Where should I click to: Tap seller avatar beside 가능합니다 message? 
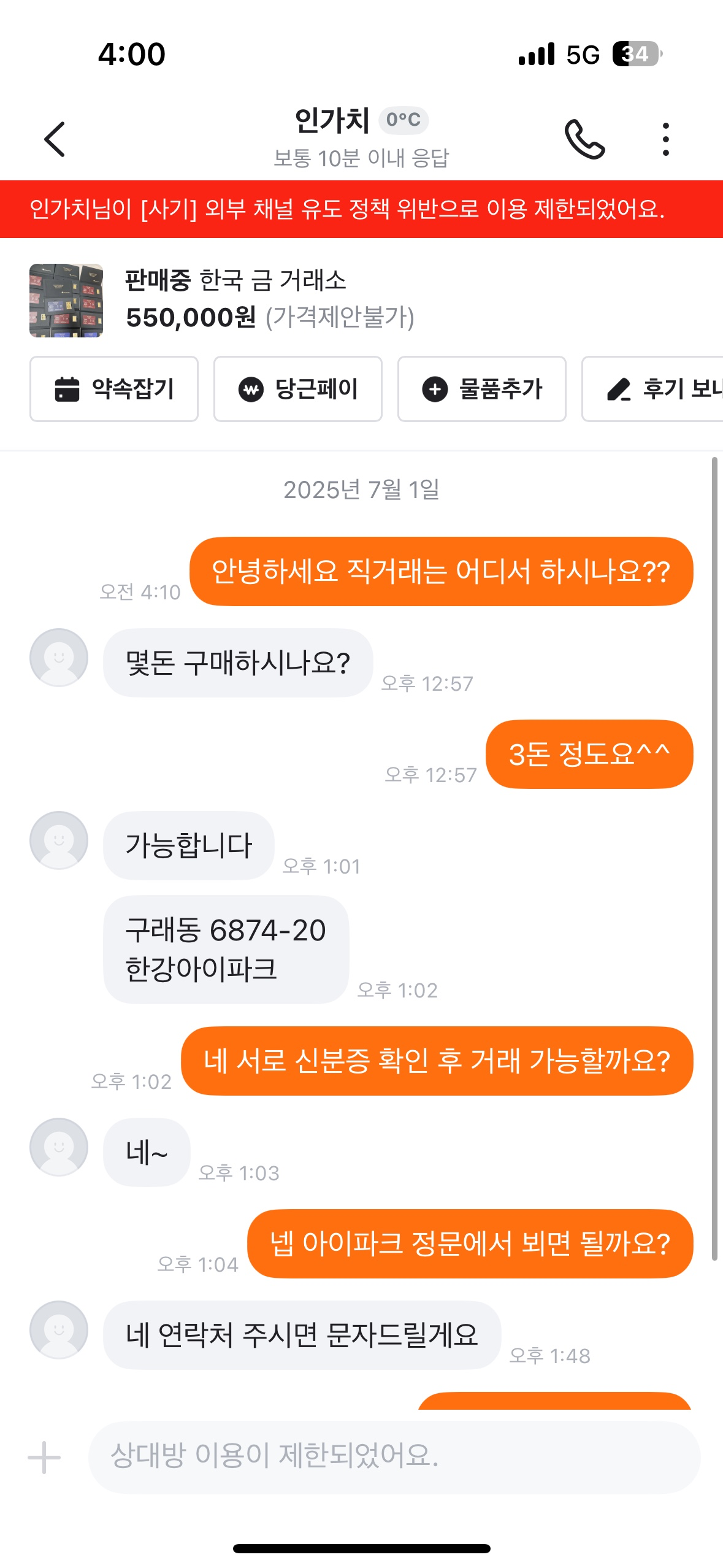59,840
